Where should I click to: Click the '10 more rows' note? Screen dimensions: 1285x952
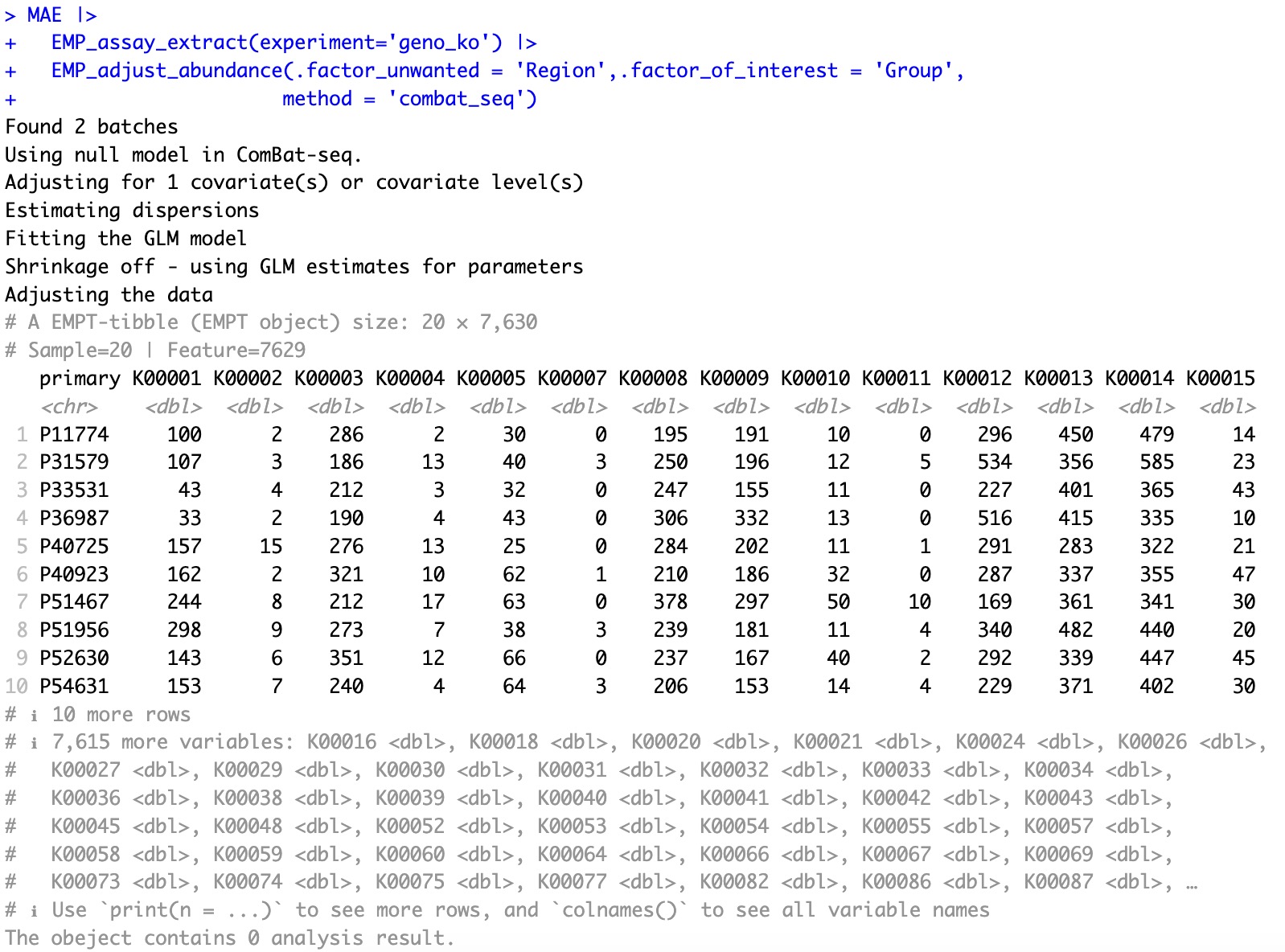[x=121, y=715]
